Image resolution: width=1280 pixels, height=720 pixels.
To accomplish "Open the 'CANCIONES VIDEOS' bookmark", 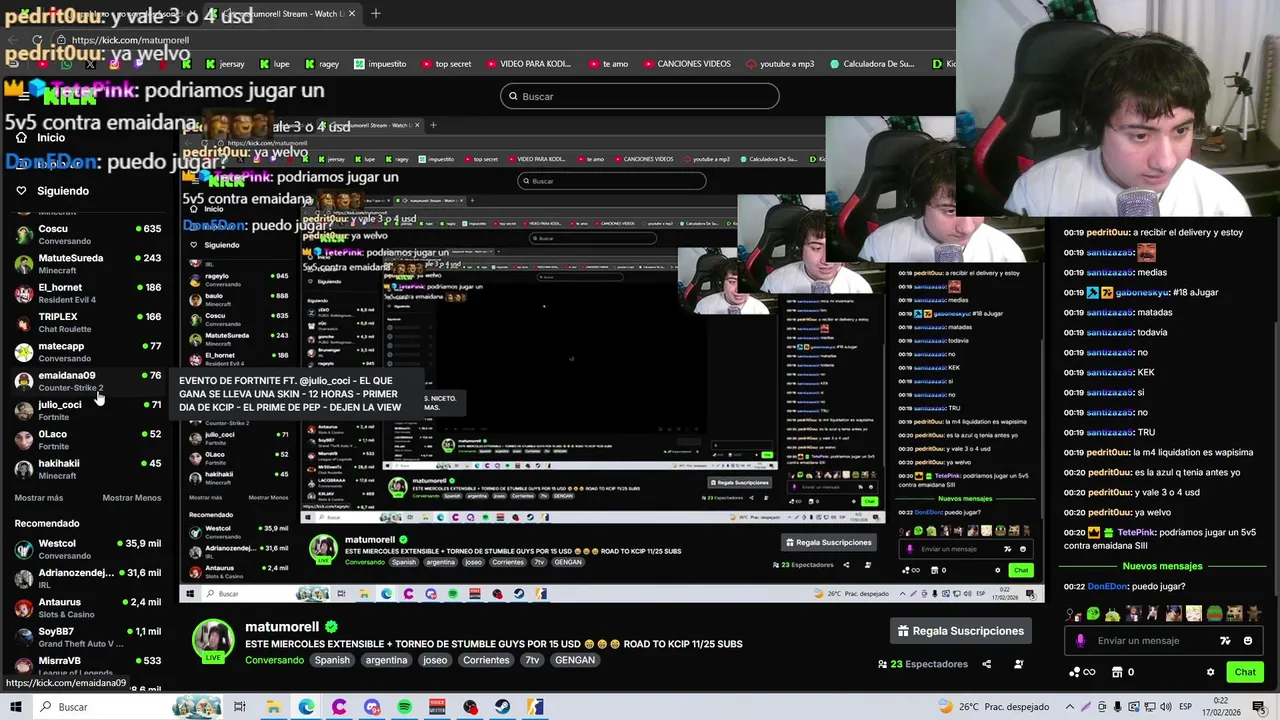I will (685, 64).
